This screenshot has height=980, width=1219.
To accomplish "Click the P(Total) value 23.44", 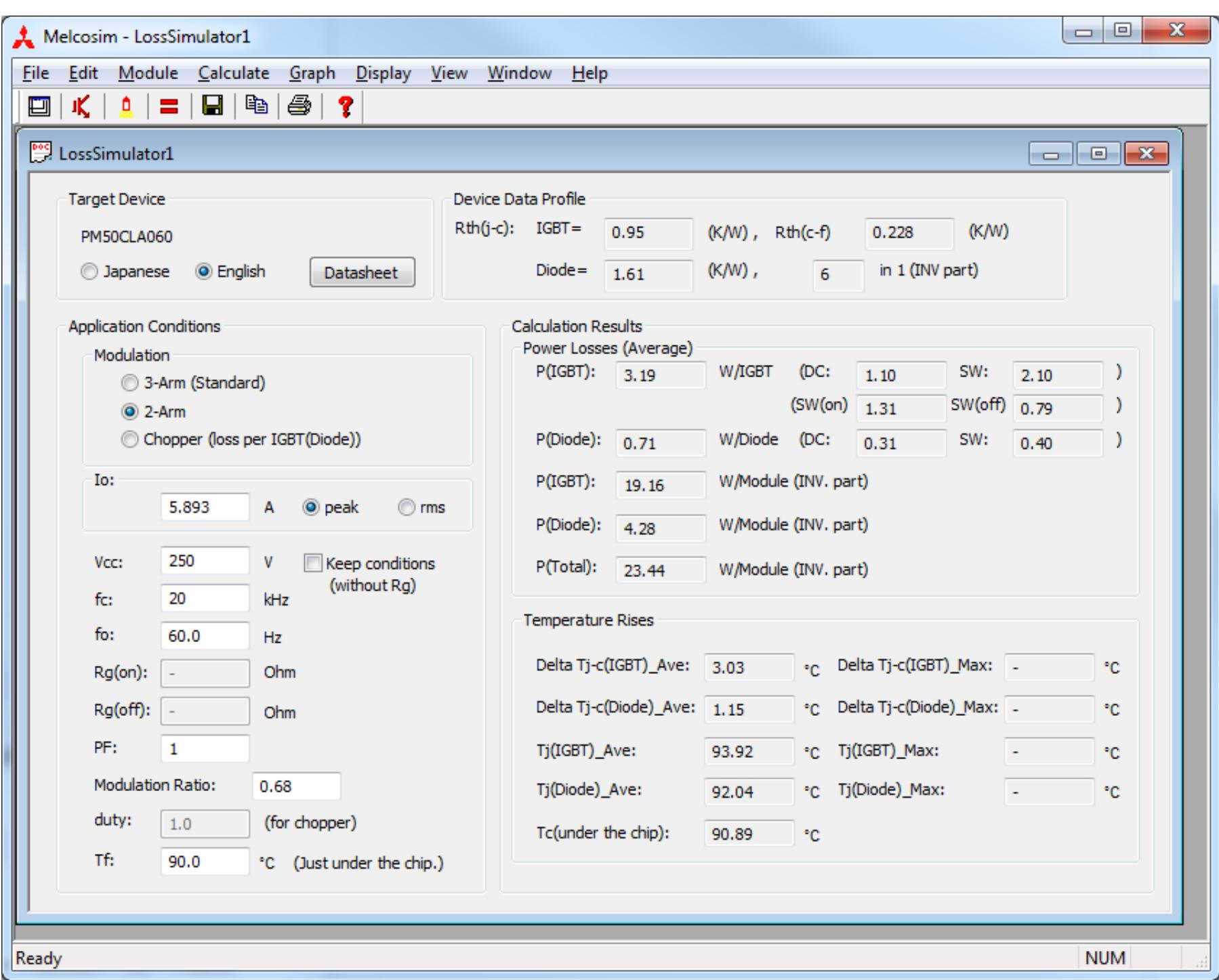I will pos(660,570).
